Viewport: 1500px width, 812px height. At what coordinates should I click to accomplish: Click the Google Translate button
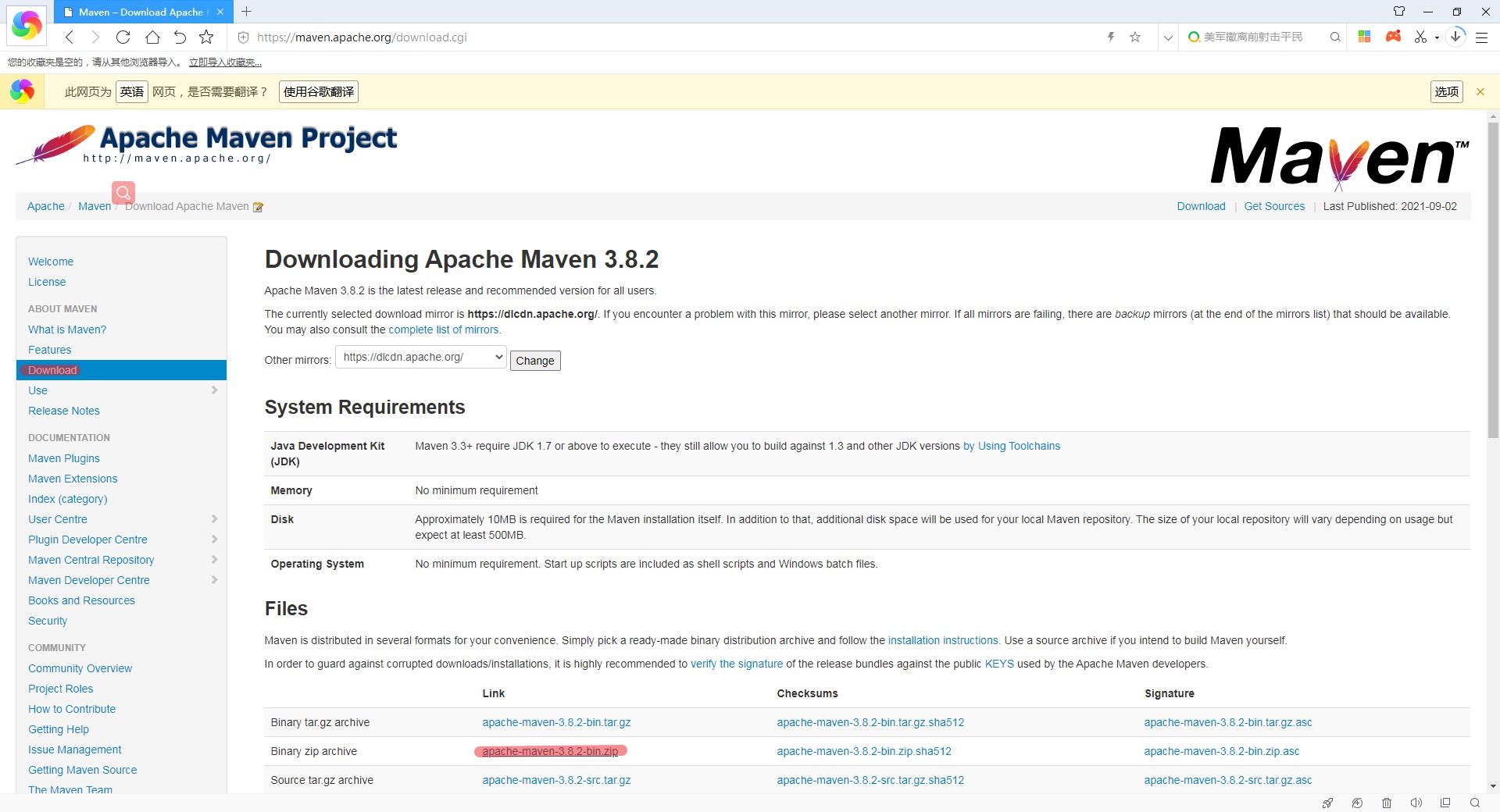click(319, 91)
